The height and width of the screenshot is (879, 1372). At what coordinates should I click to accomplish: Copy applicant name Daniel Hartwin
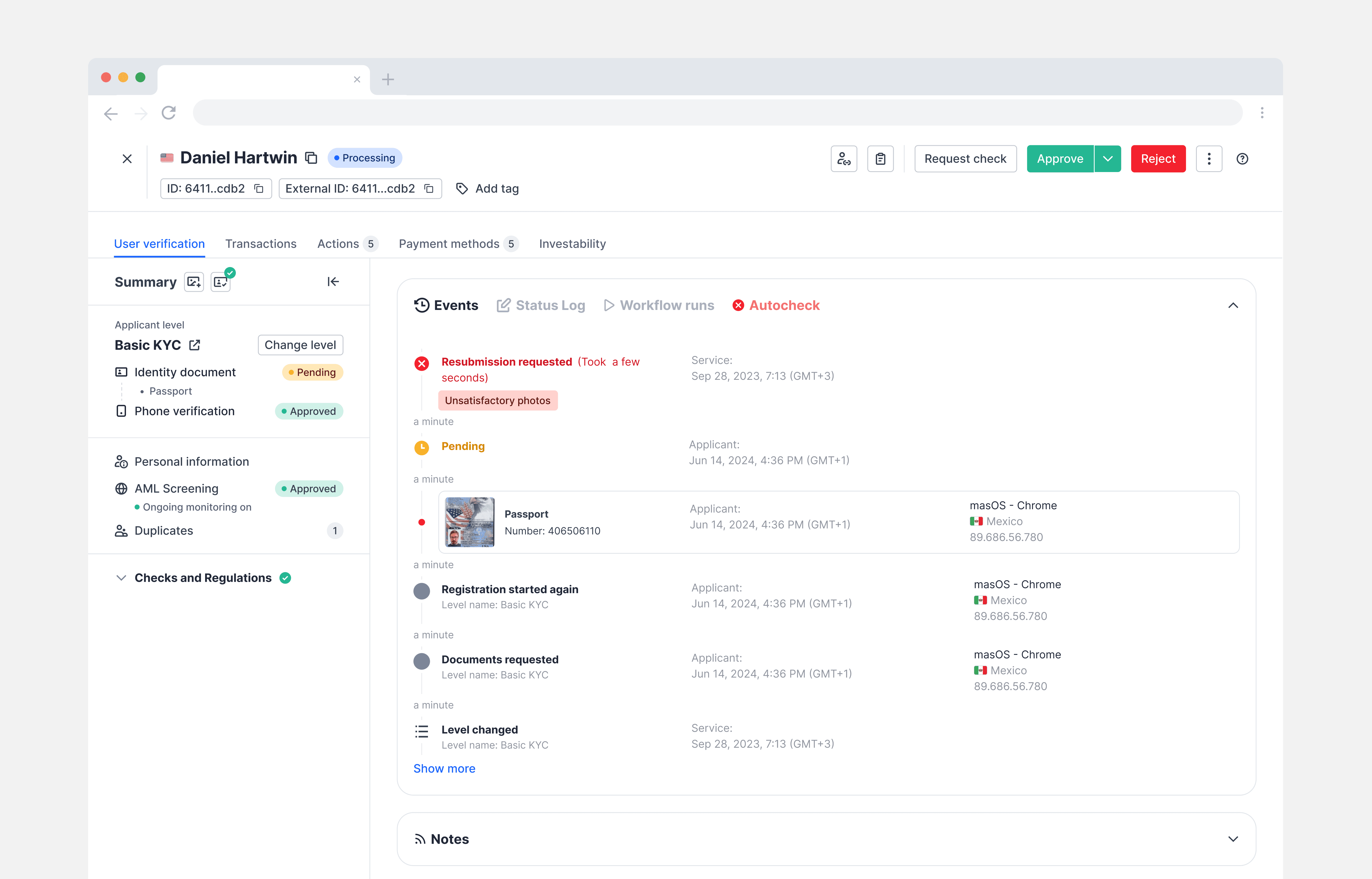click(311, 157)
